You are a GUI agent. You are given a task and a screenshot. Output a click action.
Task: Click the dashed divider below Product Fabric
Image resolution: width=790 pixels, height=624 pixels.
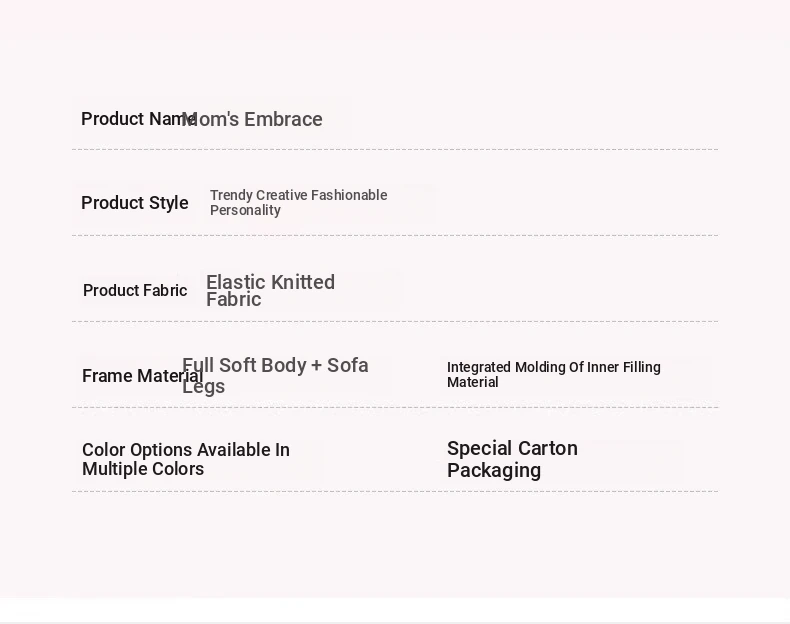coord(395,322)
